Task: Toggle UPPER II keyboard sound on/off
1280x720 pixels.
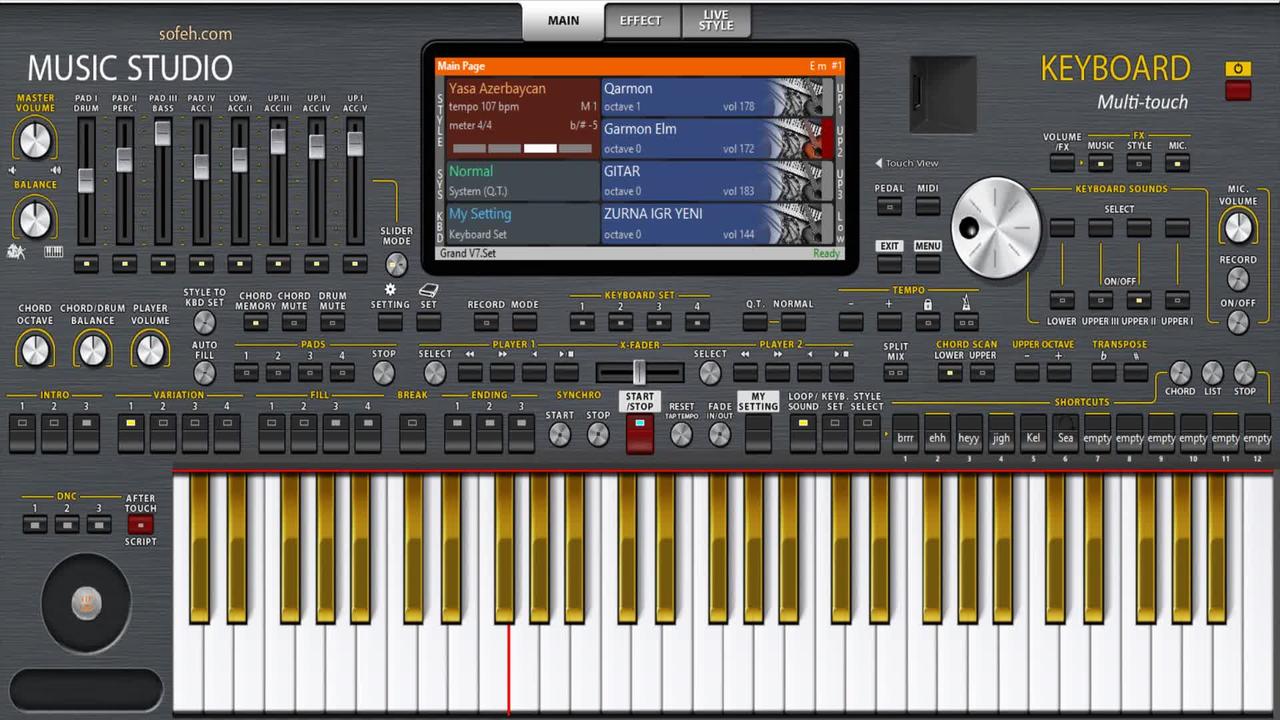Action: (1138, 298)
